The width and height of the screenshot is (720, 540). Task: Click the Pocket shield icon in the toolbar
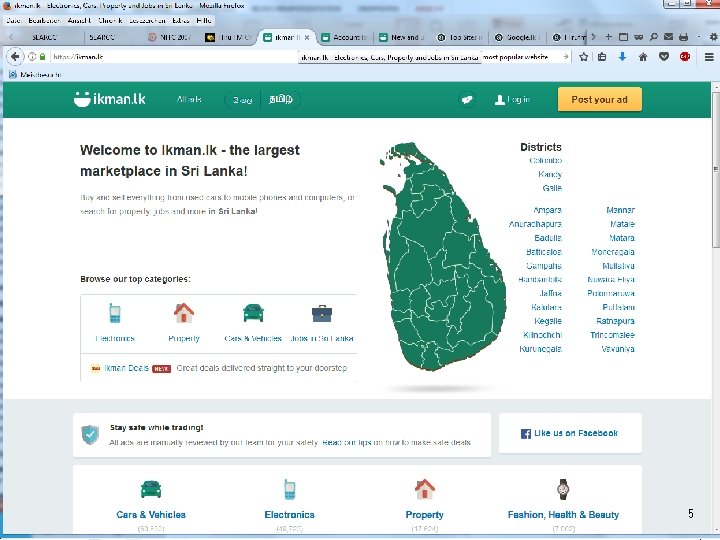pyautogui.click(x=664, y=56)
